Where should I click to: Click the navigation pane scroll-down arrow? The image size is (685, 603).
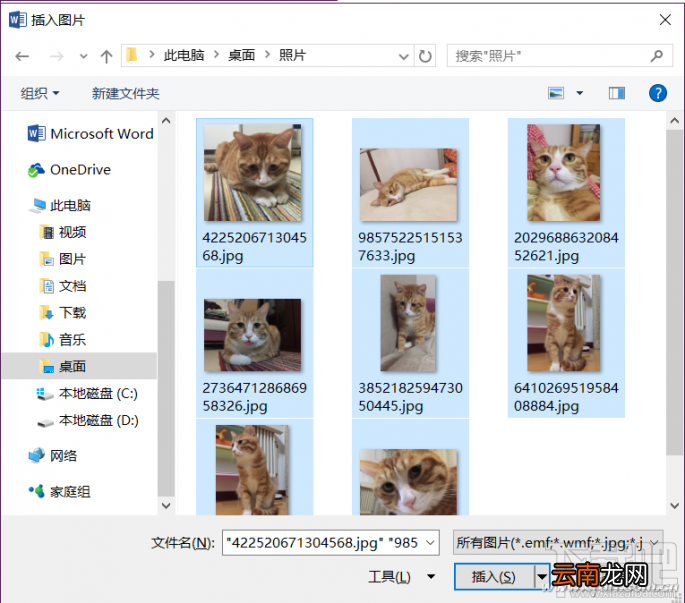click(166, 506)
